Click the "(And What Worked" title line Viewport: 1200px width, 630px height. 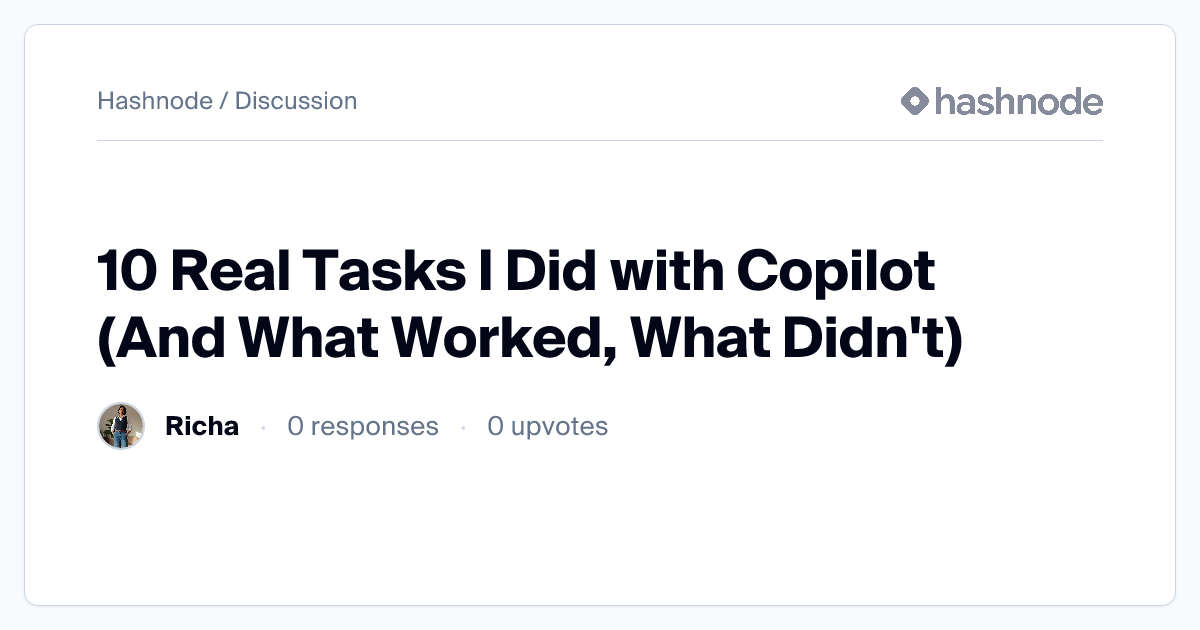[530, 340]
